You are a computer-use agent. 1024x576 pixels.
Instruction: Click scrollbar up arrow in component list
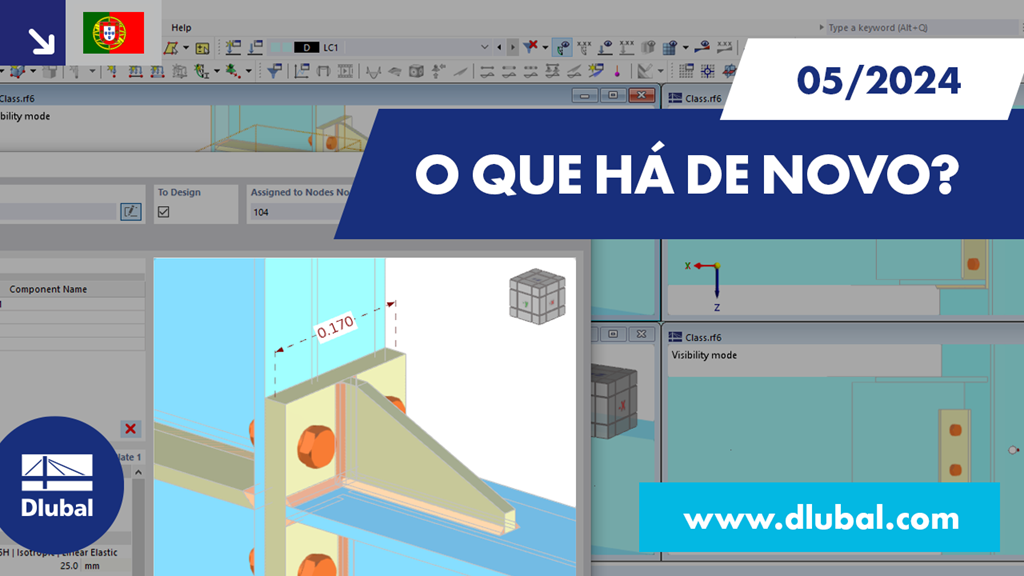coord(138,472)
